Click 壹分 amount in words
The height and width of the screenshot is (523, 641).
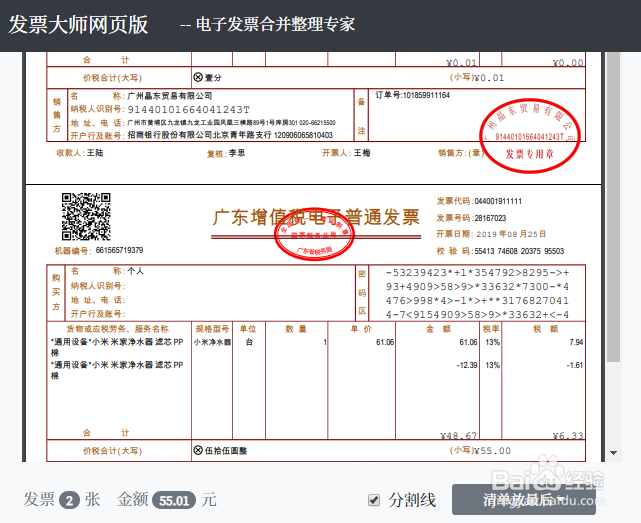[213, 78]
